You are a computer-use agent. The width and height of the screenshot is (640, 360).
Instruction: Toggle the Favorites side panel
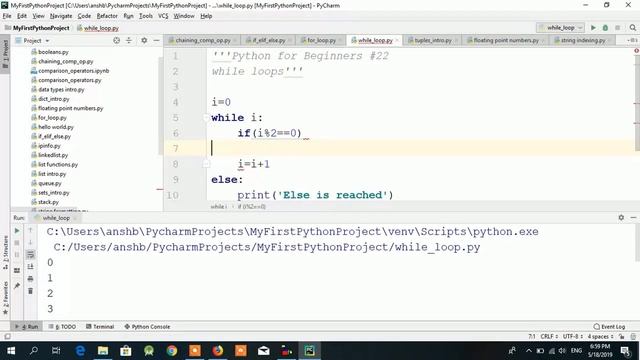click(5, 298)
